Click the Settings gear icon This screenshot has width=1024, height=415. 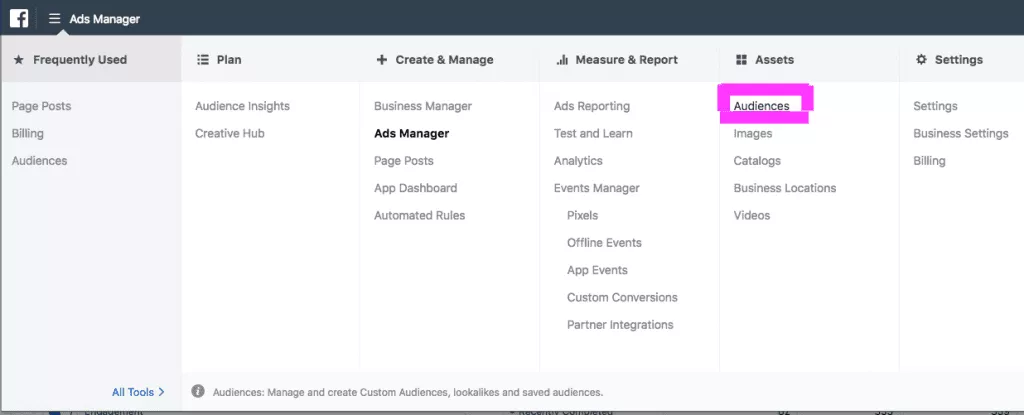tap(921, 59)
